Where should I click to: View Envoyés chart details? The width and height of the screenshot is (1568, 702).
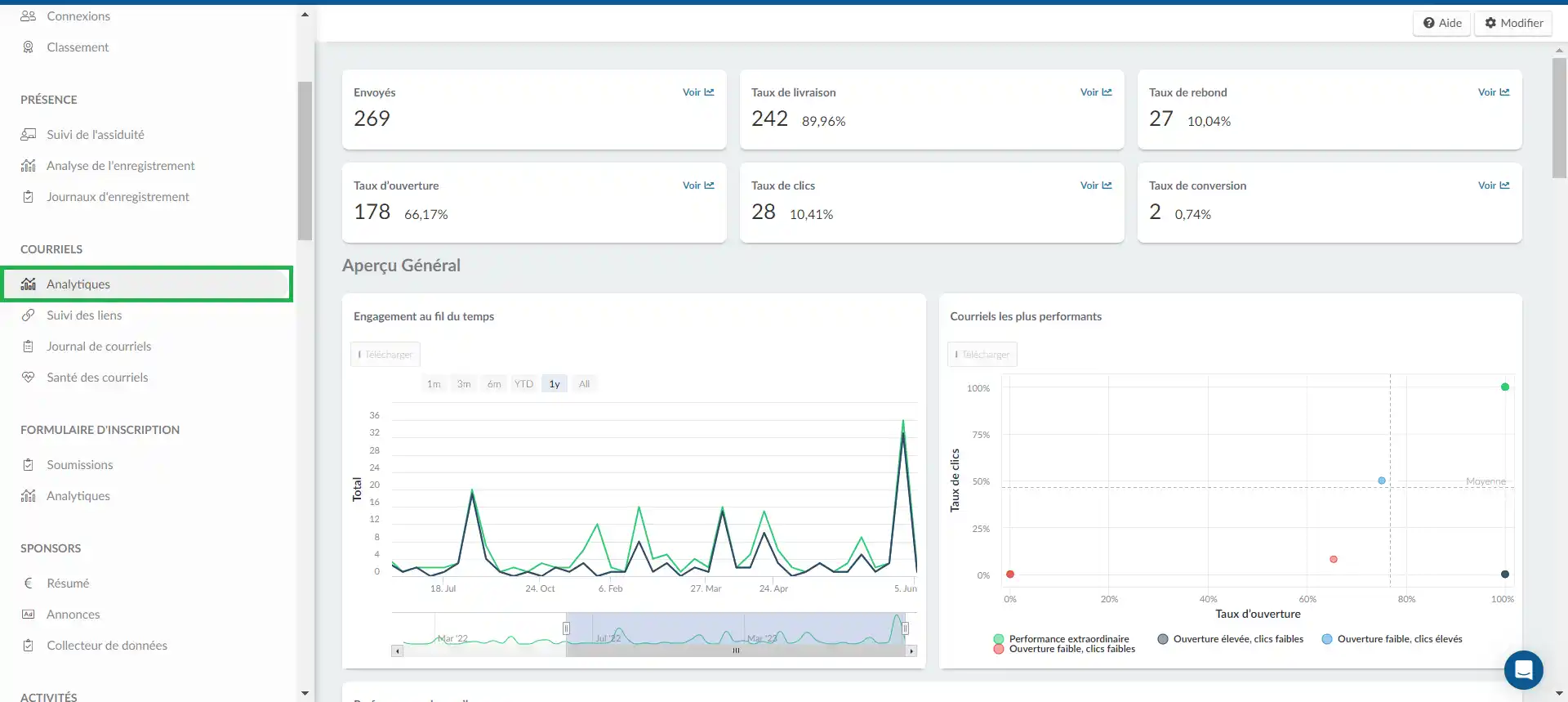click(x=698, y=92)
